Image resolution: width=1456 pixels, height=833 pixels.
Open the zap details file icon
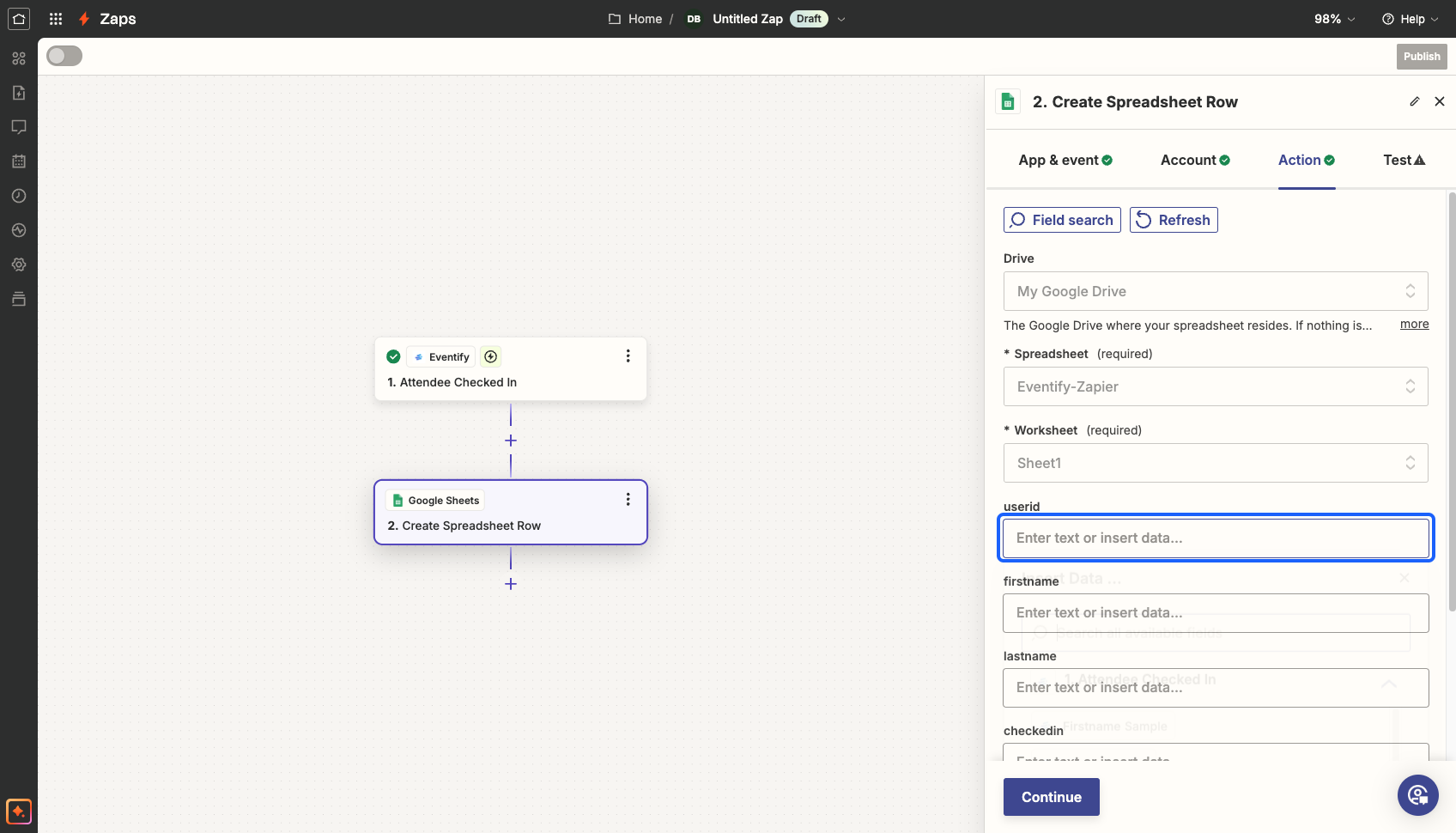point(19,93)
